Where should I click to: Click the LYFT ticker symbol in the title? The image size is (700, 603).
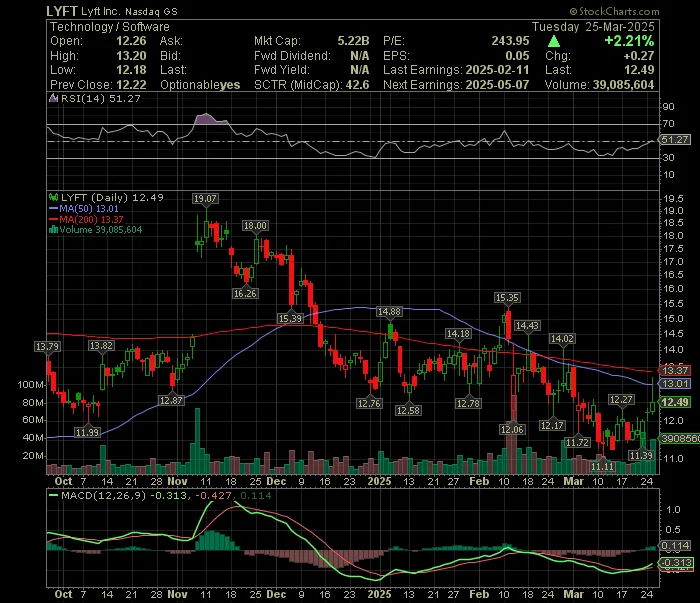62,11
